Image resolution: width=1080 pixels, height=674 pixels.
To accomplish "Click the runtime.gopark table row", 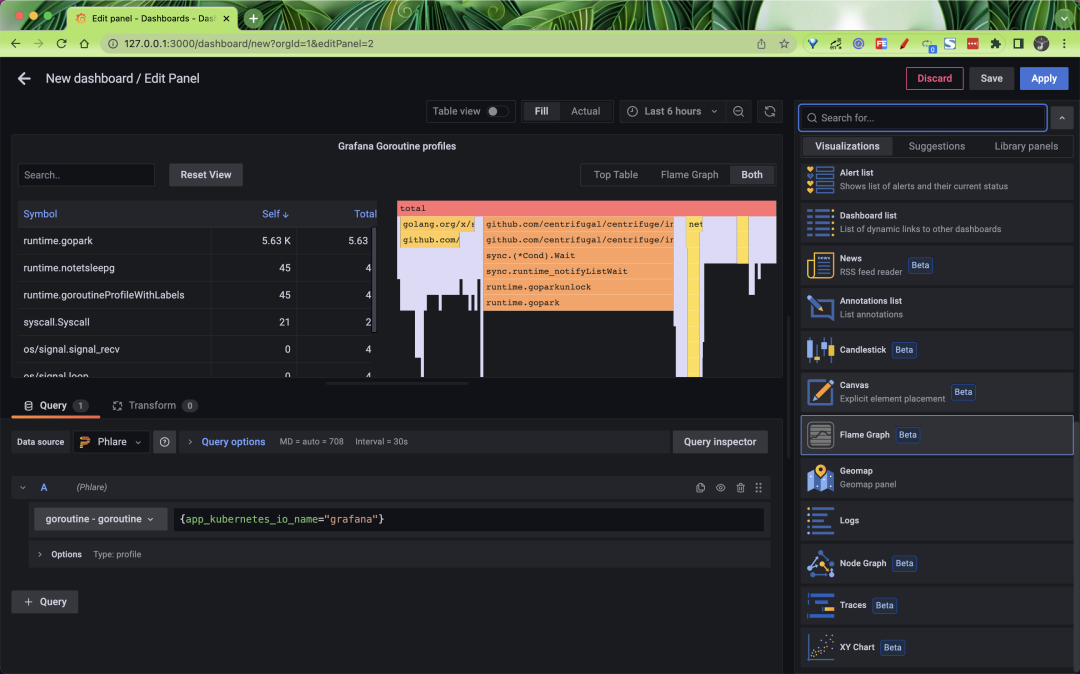I will point(196,241).
